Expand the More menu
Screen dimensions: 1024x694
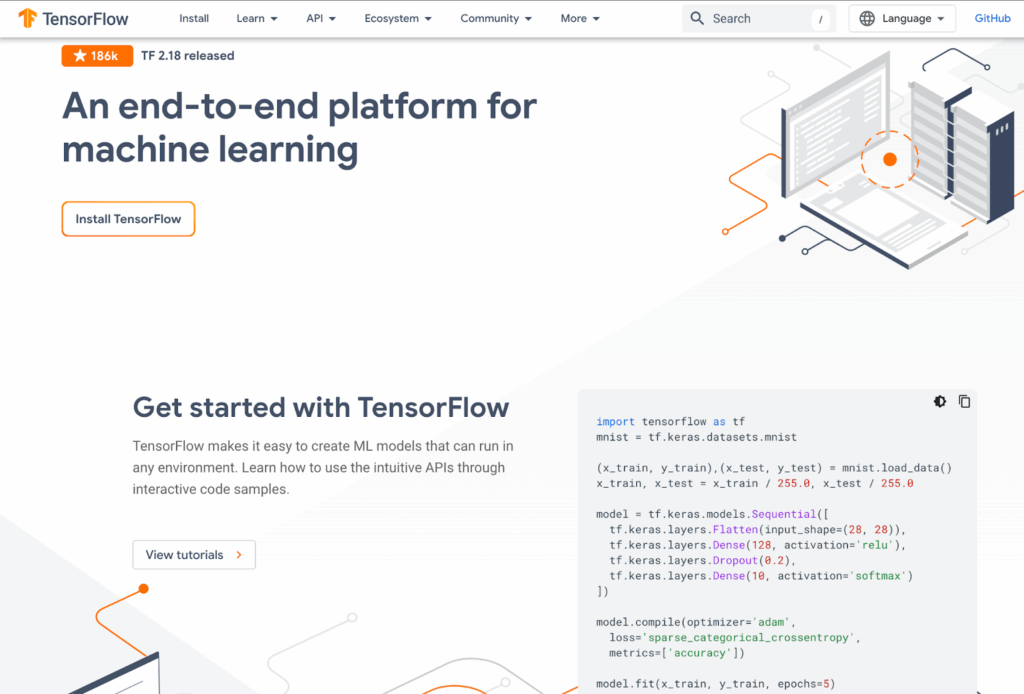[x=580, y=18]
